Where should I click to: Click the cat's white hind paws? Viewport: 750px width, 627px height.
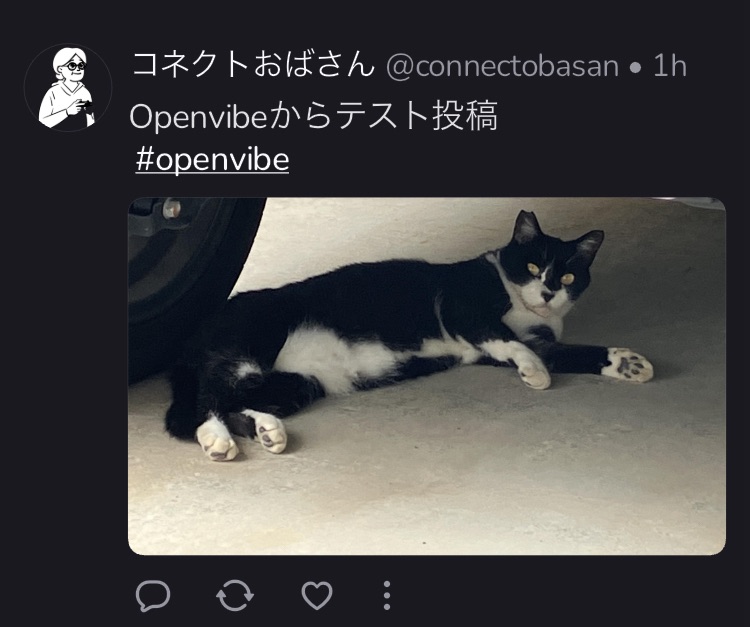(x=241, y=435)
